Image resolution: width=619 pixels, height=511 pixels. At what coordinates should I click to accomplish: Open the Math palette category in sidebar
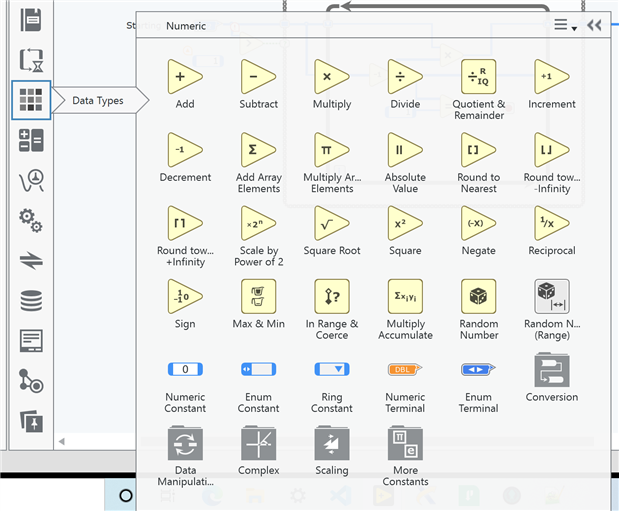[x=31, y=141]
